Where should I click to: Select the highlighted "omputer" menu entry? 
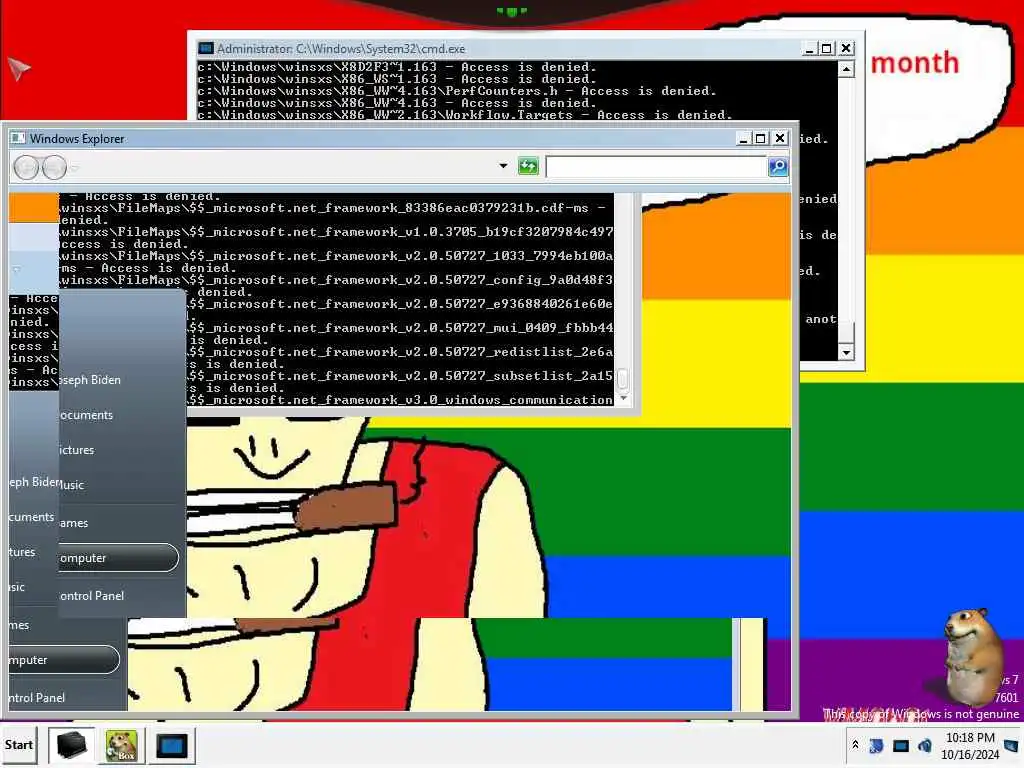tap(118, 558)
